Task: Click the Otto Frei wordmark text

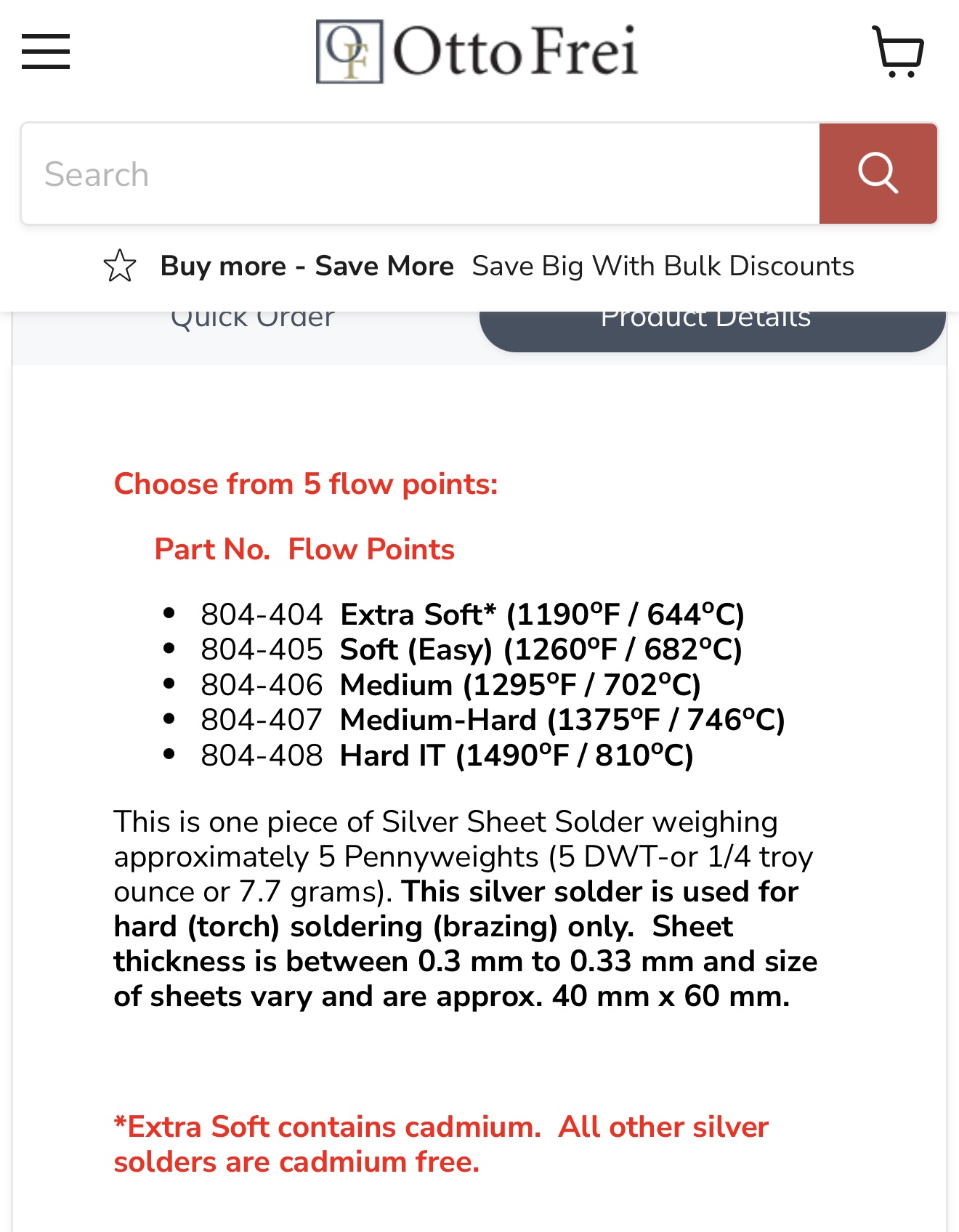Action: pyautogui.click(x=515, y=52)
